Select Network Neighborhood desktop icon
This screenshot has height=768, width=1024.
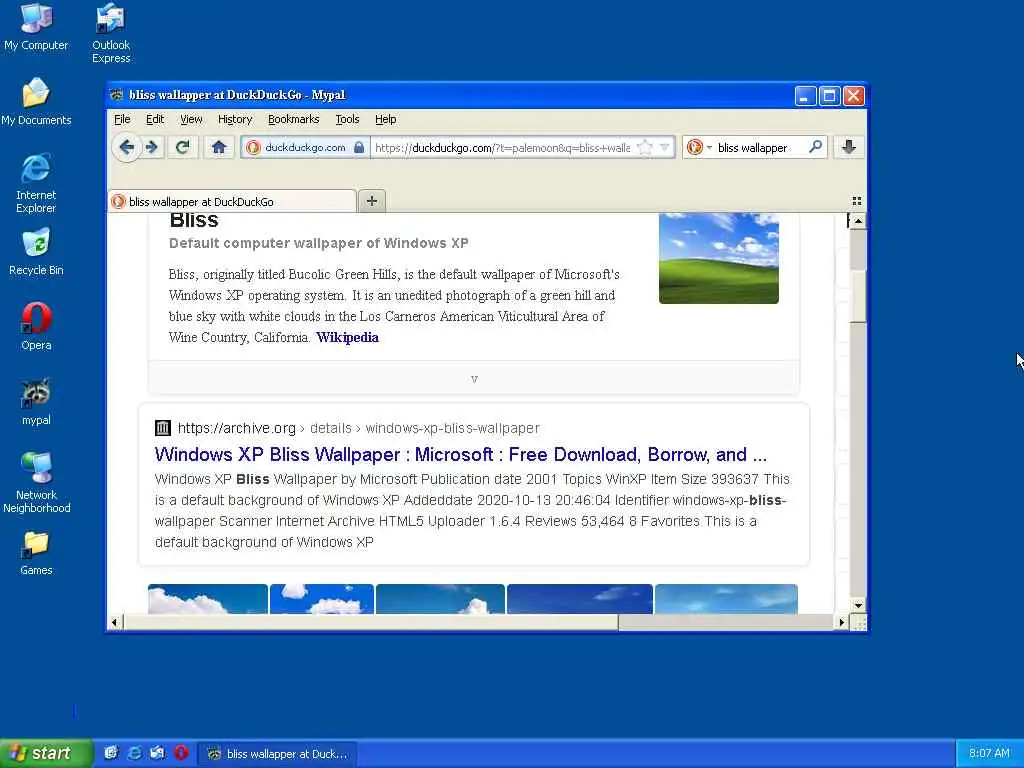[37, 482]
